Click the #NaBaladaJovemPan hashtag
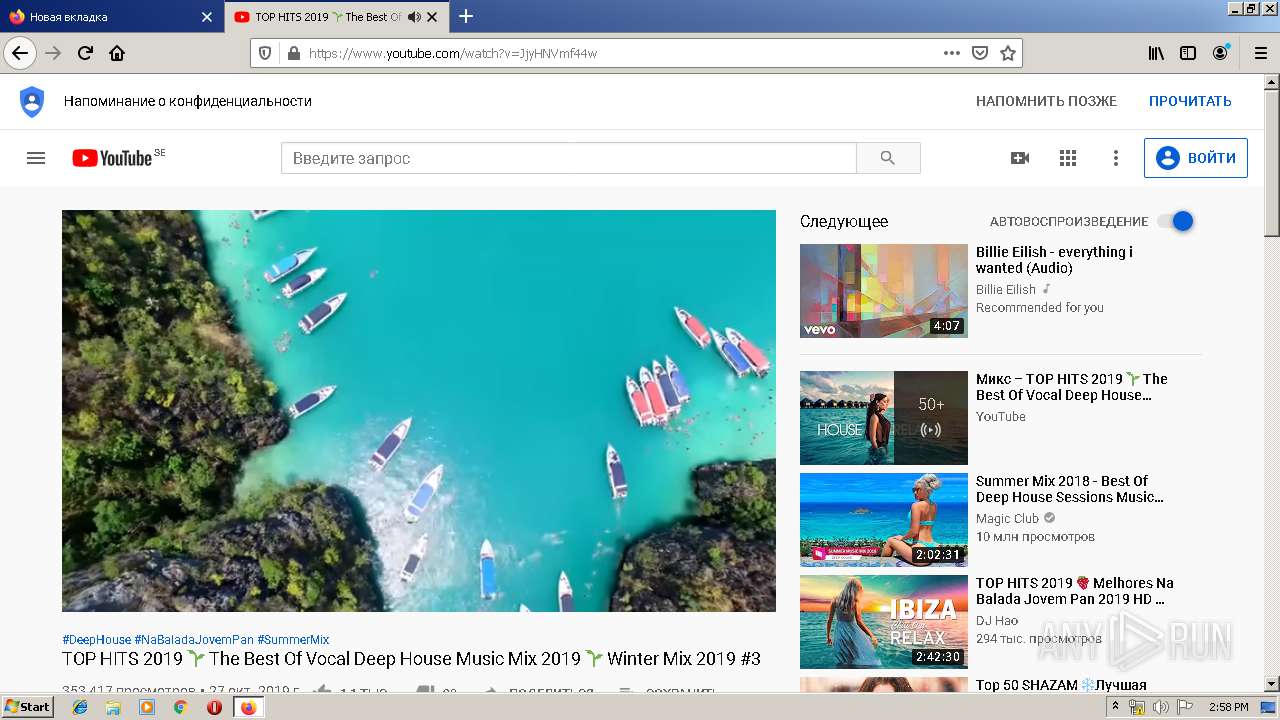 194,640
